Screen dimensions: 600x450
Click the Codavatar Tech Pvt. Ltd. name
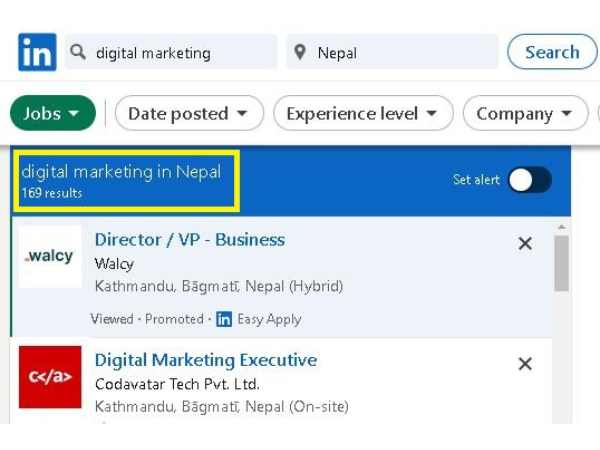tap(177, 384)
